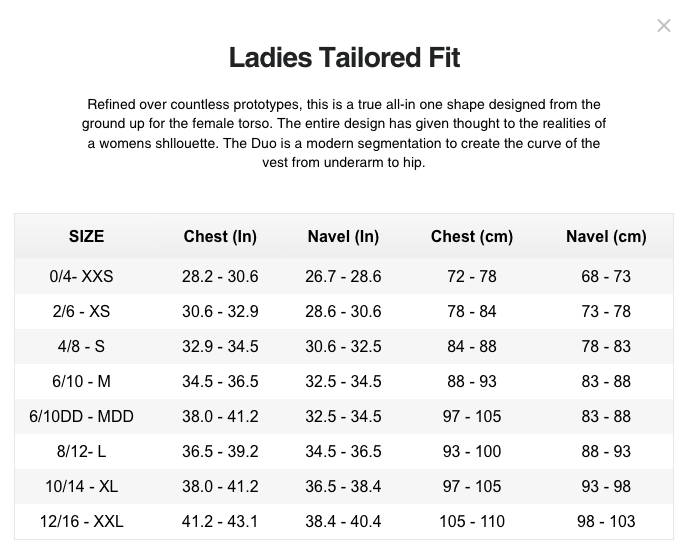Screen dimensions: 686x551
Task: Select the Chest (In) column header
Action: click(x=220, y=236)
